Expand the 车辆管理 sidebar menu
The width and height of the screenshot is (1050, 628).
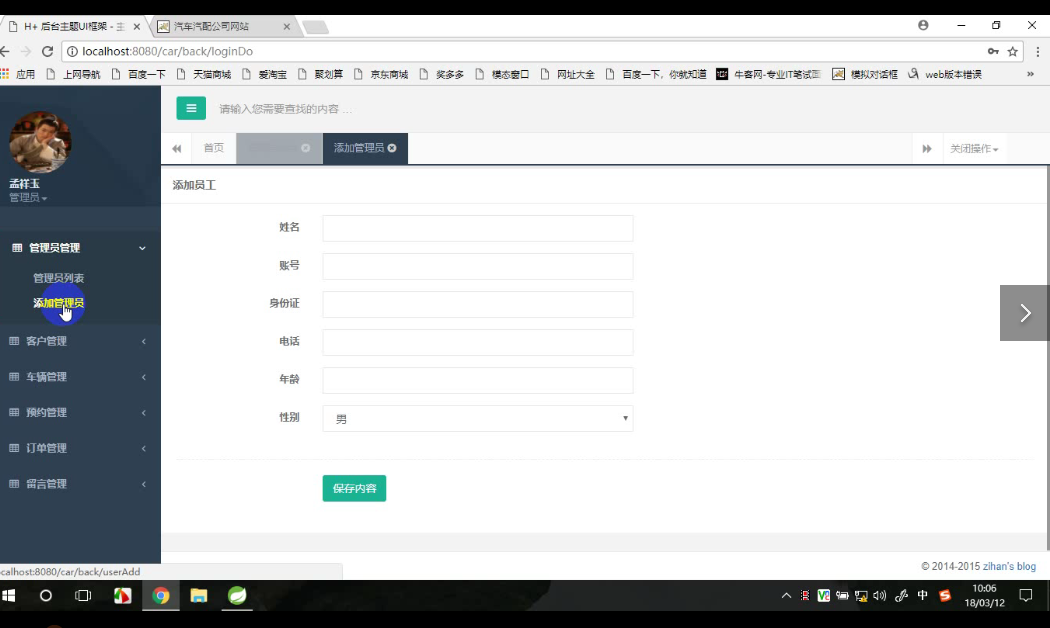coord(80,377)
